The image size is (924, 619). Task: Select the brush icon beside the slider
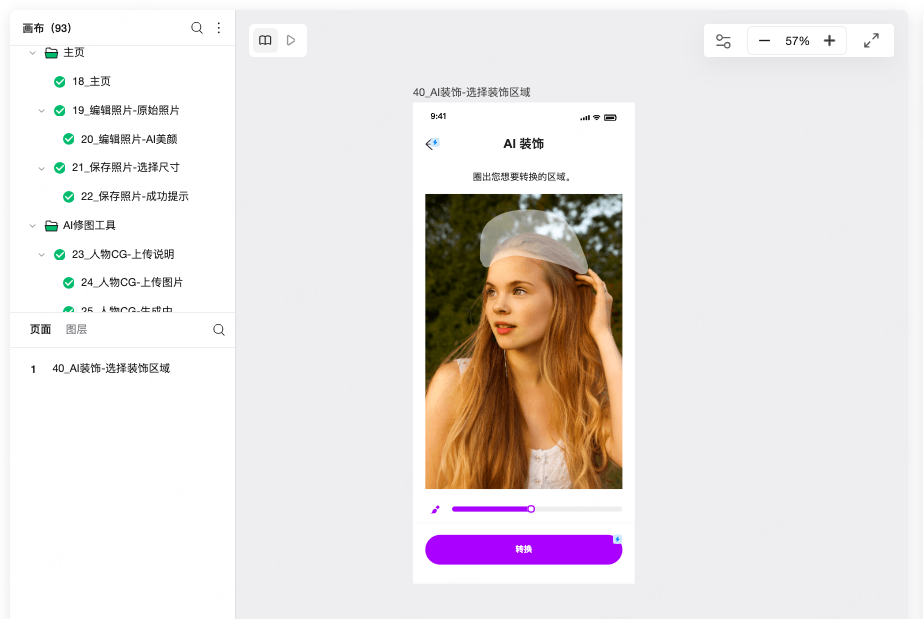[x=435, y=509]
